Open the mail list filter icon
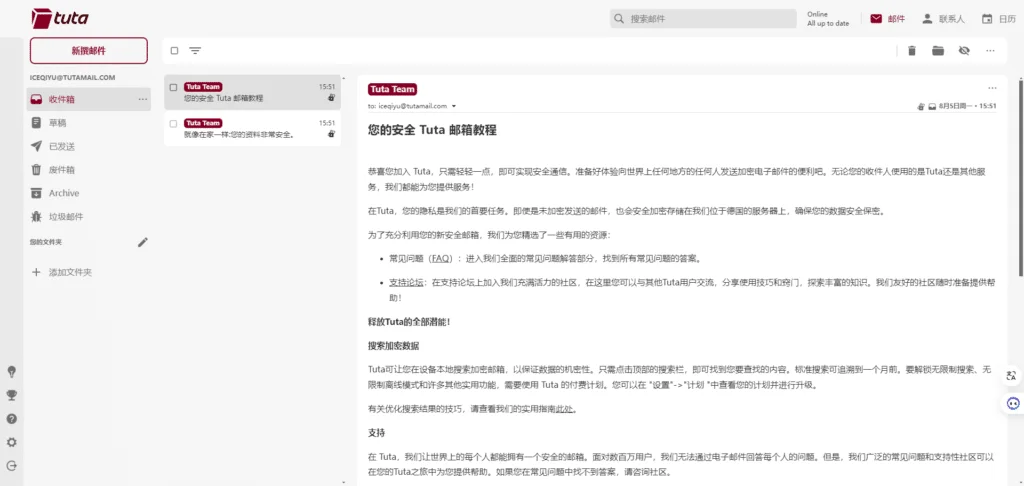 pos(195,50)
